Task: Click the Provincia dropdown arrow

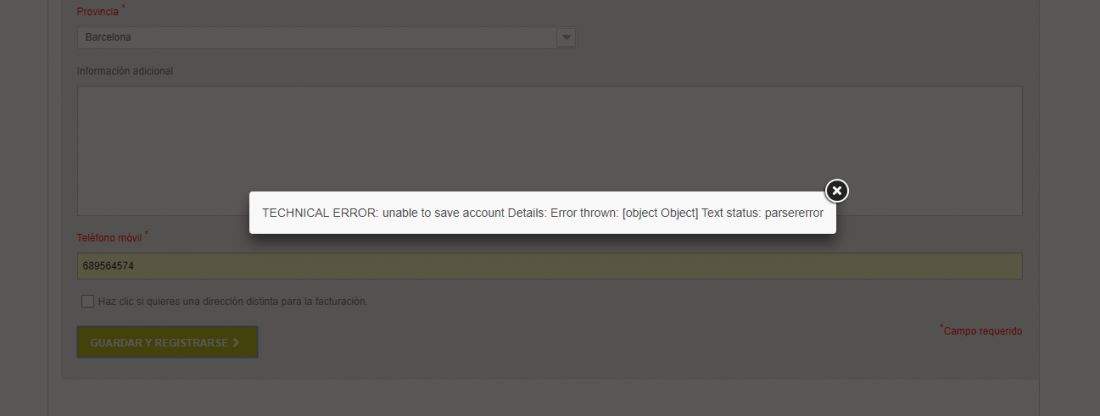Action: [566, 38]
